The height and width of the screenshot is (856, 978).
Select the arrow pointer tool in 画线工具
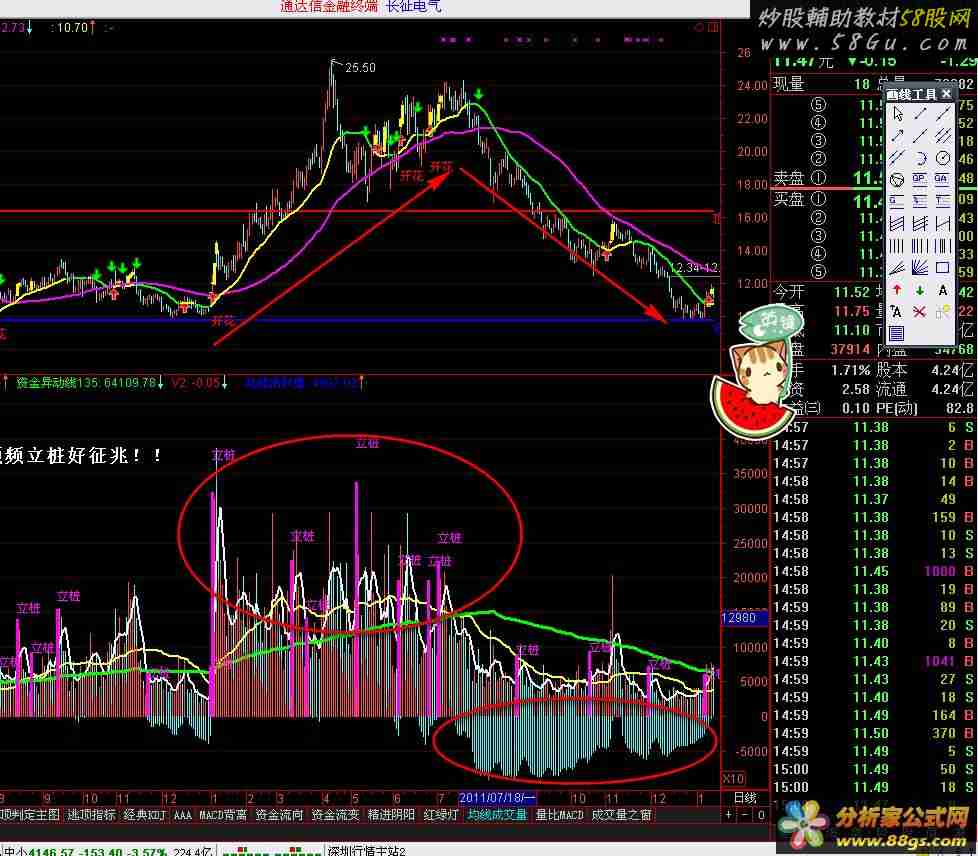pos(897,114)
